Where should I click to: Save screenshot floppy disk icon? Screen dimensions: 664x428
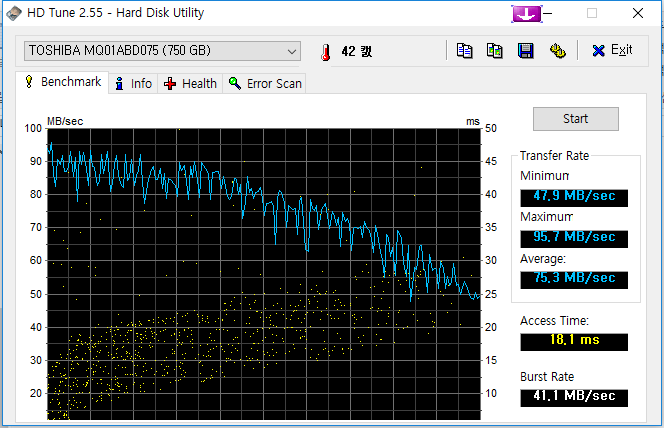click(x=526, y=51)
